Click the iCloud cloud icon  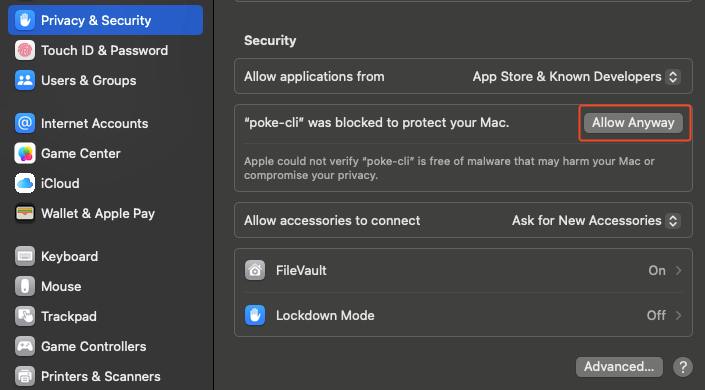(25, 184)
